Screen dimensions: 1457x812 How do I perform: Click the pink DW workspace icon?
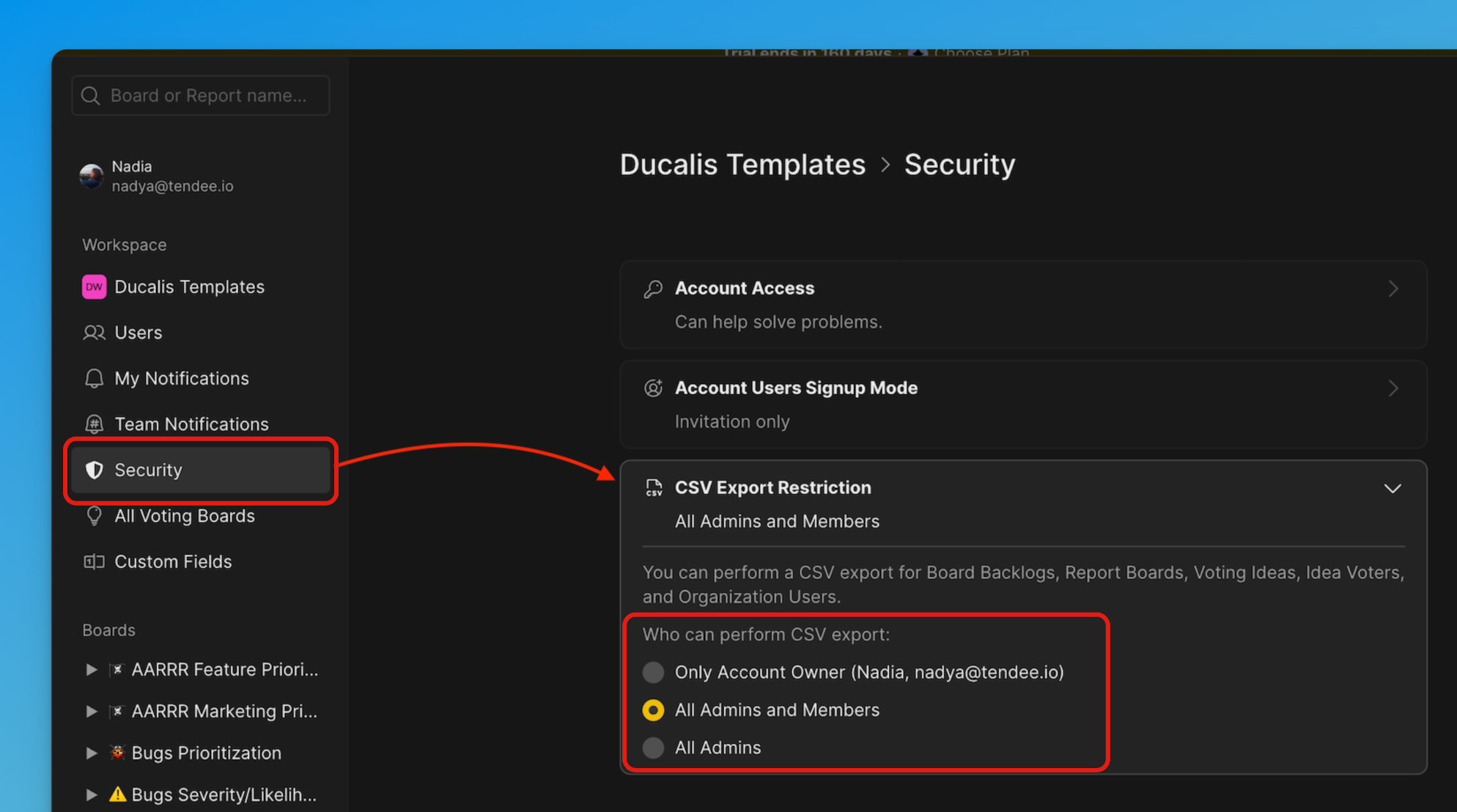(x=94, y=287)
